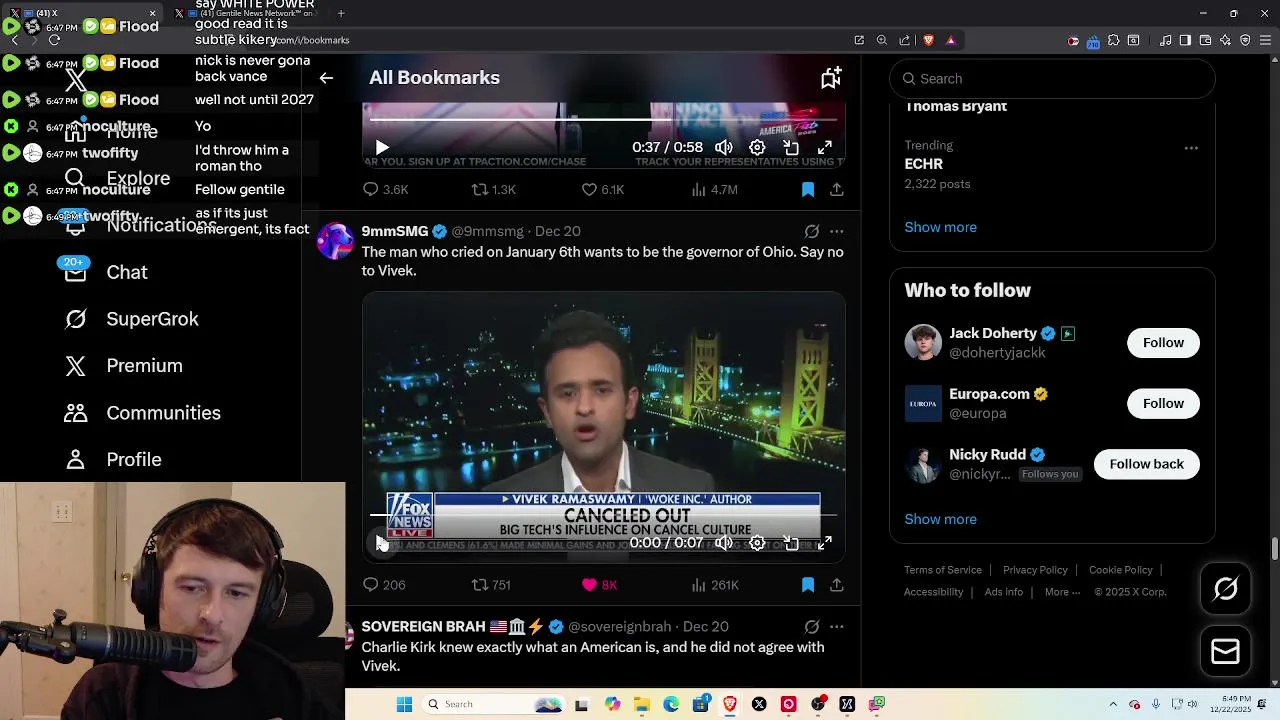Play the 9mmSMG Fox News video
The height and width of the screenshot is (720, 1280).
click(382, 543)
